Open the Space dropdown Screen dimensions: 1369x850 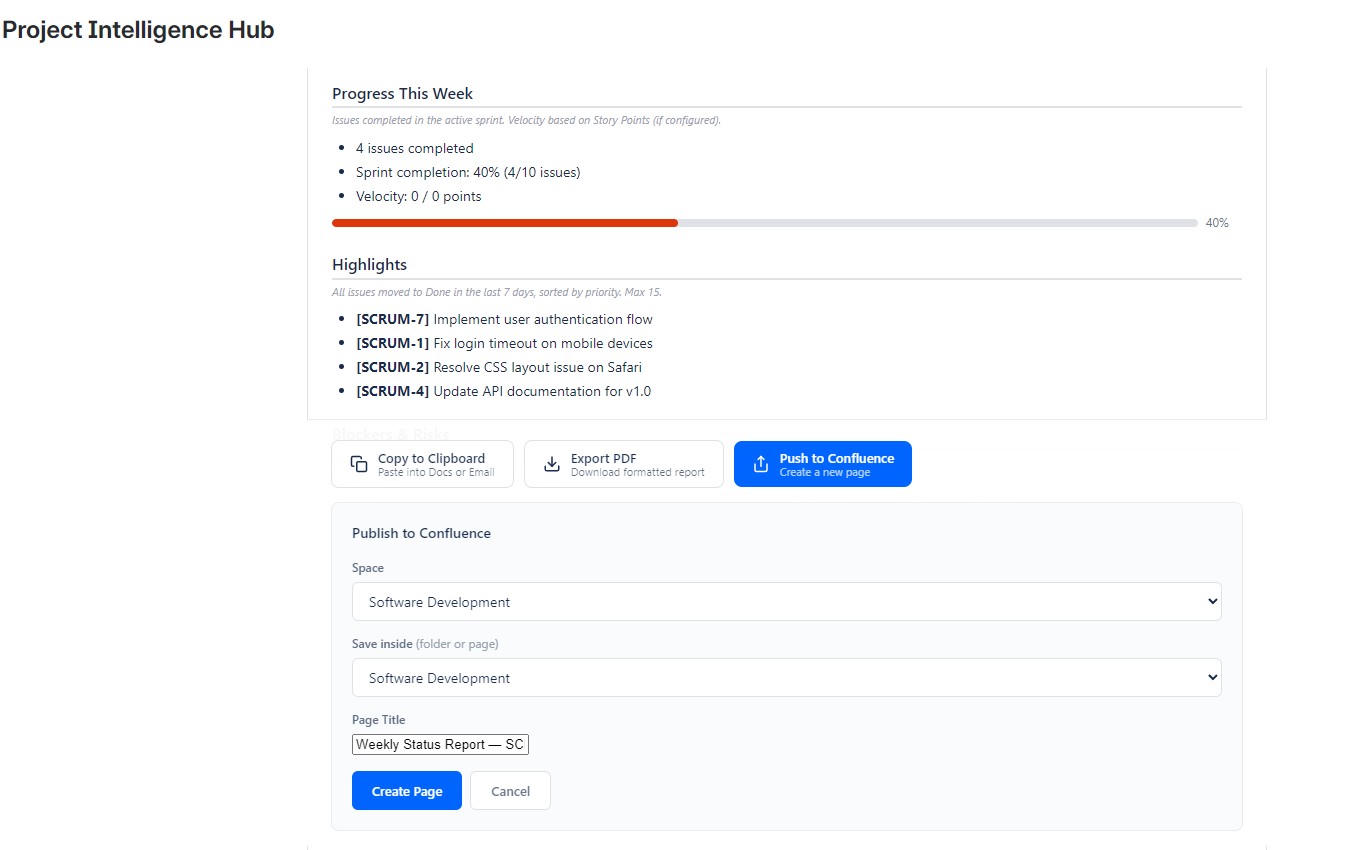[x=786, y=601]
